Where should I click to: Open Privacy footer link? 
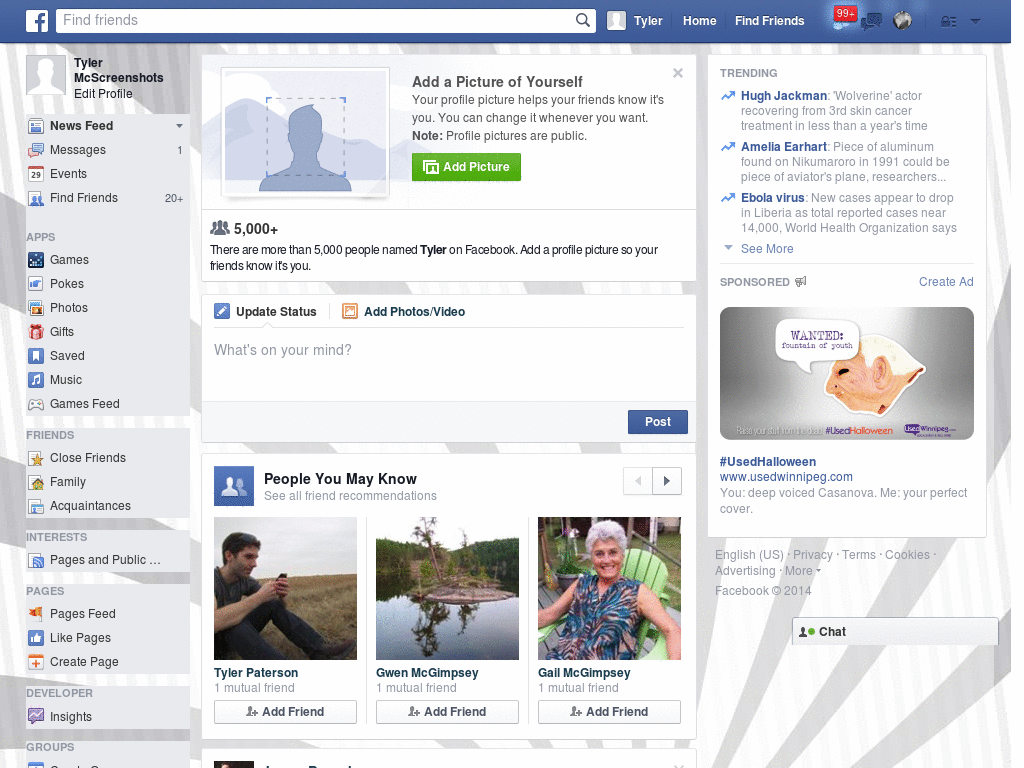click(x=812, y=554)
